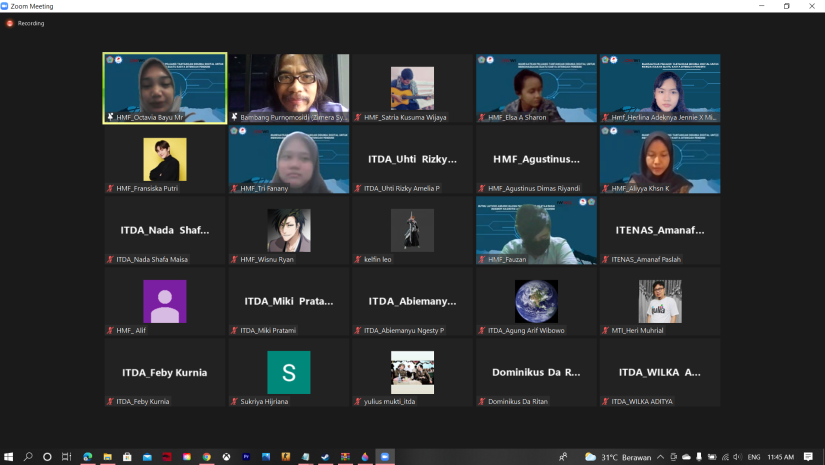Viewport: 825px width, 465px height.
Task: Click the red Recording indicator icon
Action: (10, 23)
